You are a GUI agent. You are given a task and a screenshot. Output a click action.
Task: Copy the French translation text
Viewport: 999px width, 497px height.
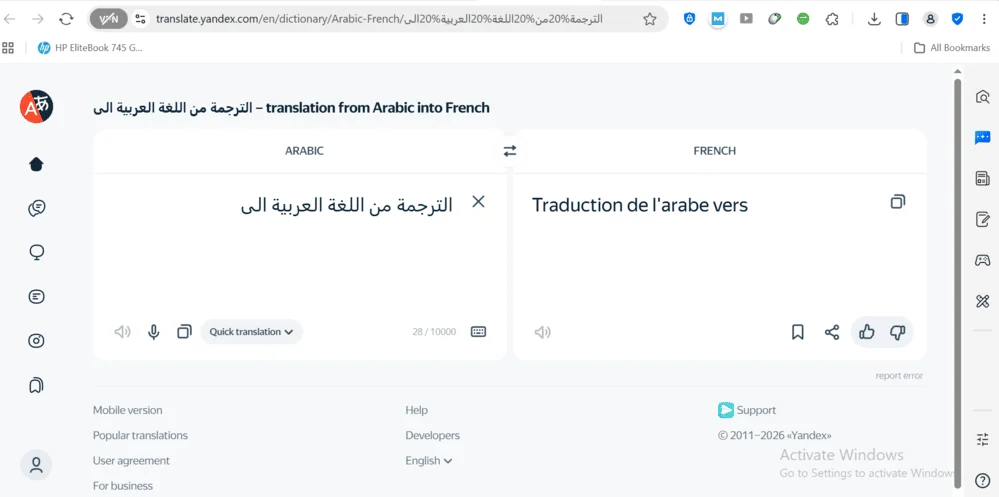click(x=898, y=202)
